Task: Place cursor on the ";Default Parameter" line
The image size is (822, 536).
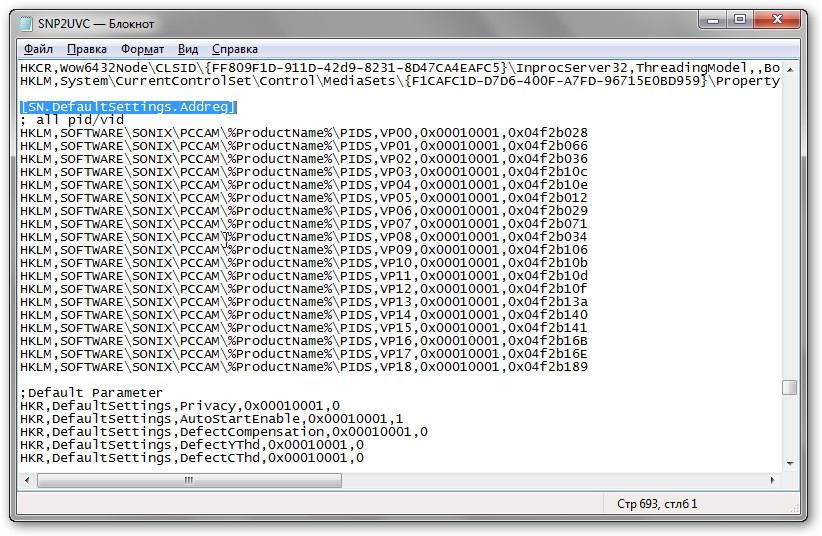Action: click(x=92, y=393)
